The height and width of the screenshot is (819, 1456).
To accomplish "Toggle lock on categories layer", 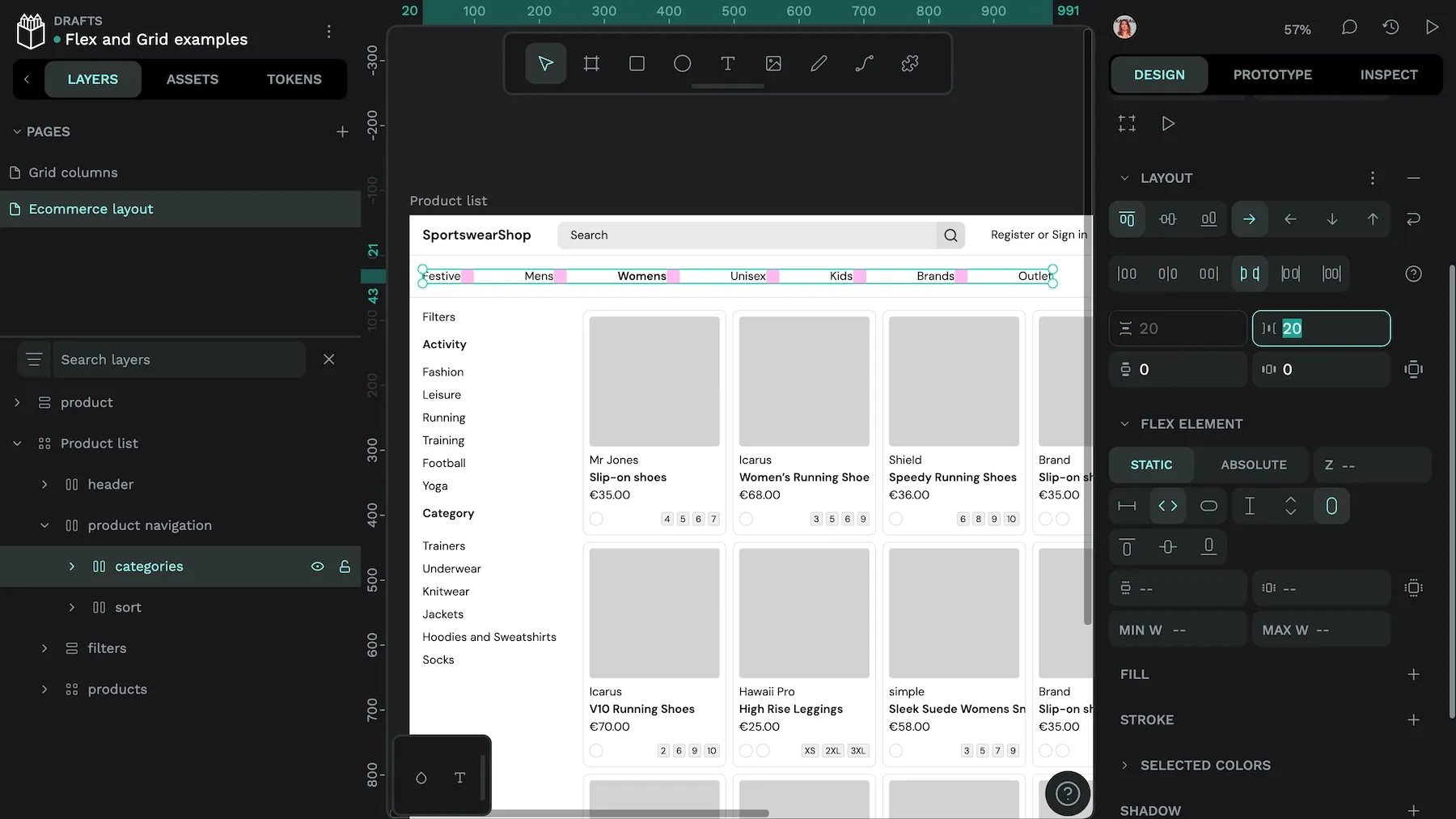I will pos(345,567).
